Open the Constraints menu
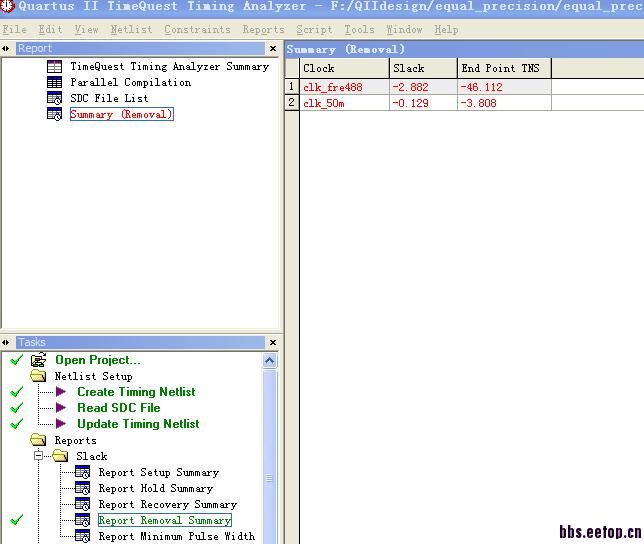644x544 pixels. pos(197,30)
